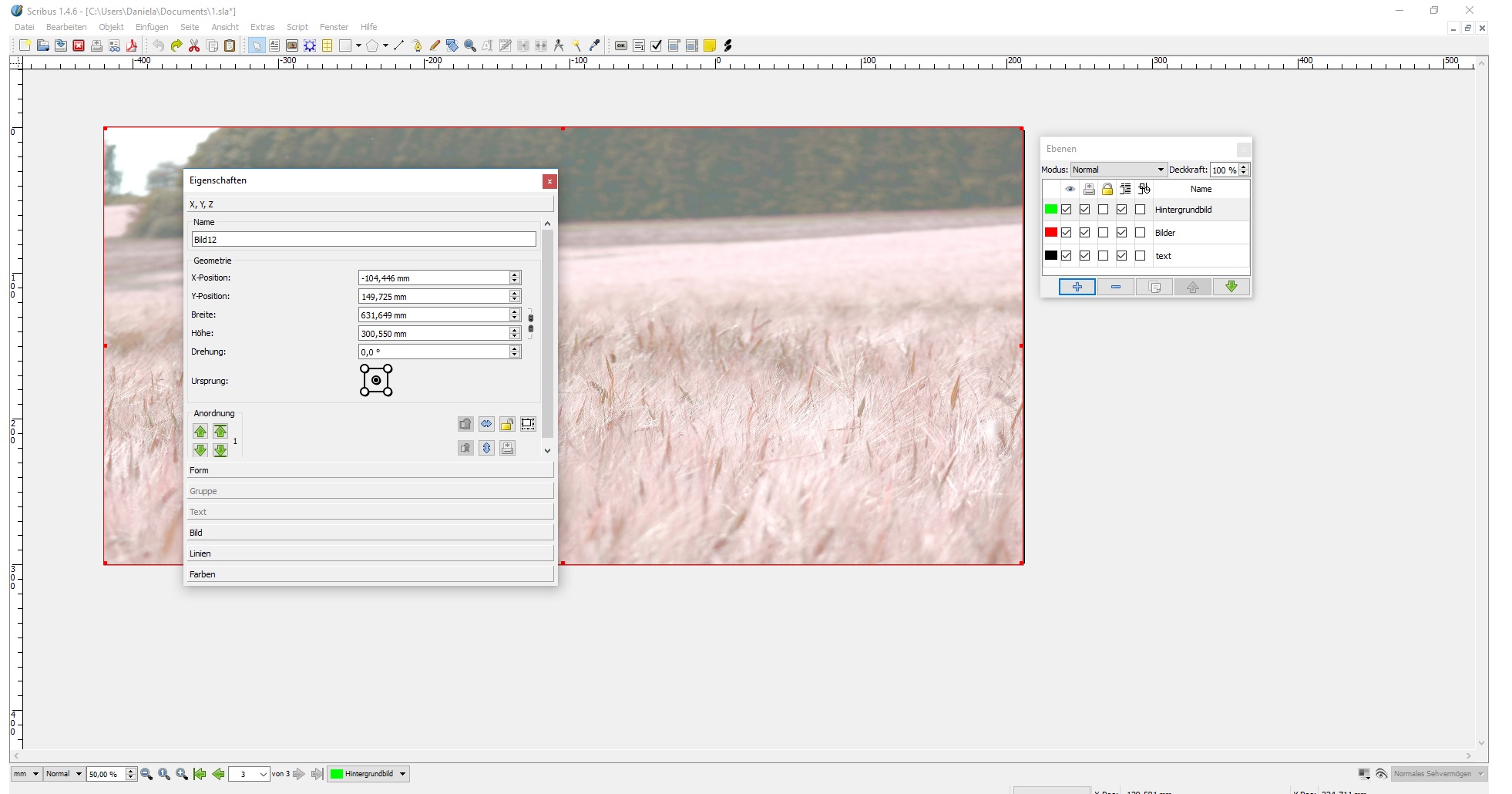This screenshot has height=794, width=1512.
Task: Add a new layer with plus button
Action: click(x=1077, y=287)
